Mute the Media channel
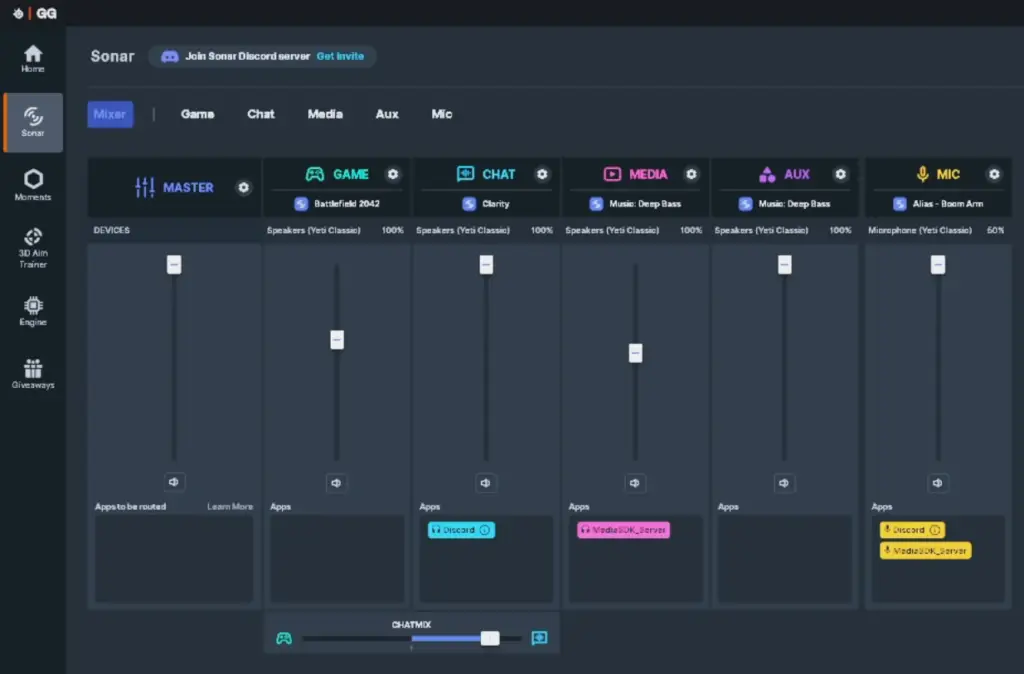1024x674 pixels. point(635,483)
